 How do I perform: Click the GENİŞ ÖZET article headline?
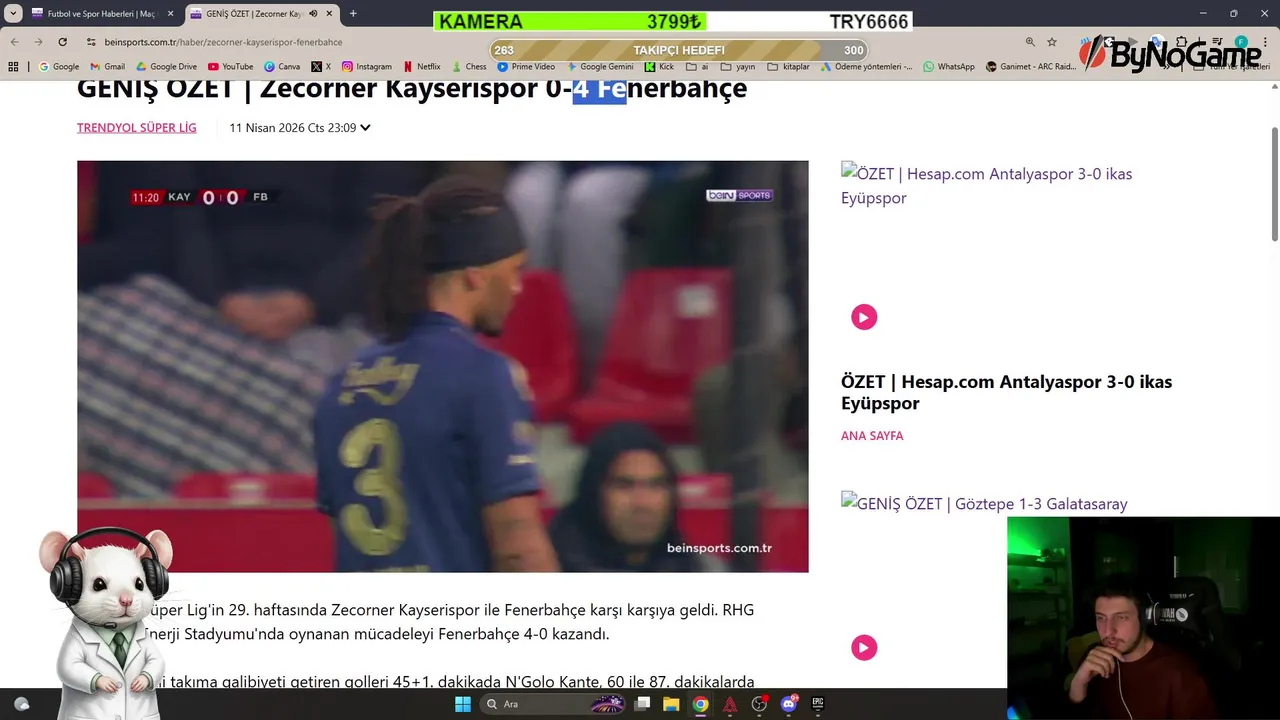tap(412, 89)
